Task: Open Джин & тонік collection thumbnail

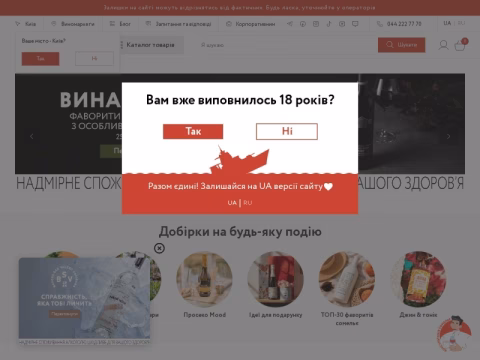Action: click(418, 279)
